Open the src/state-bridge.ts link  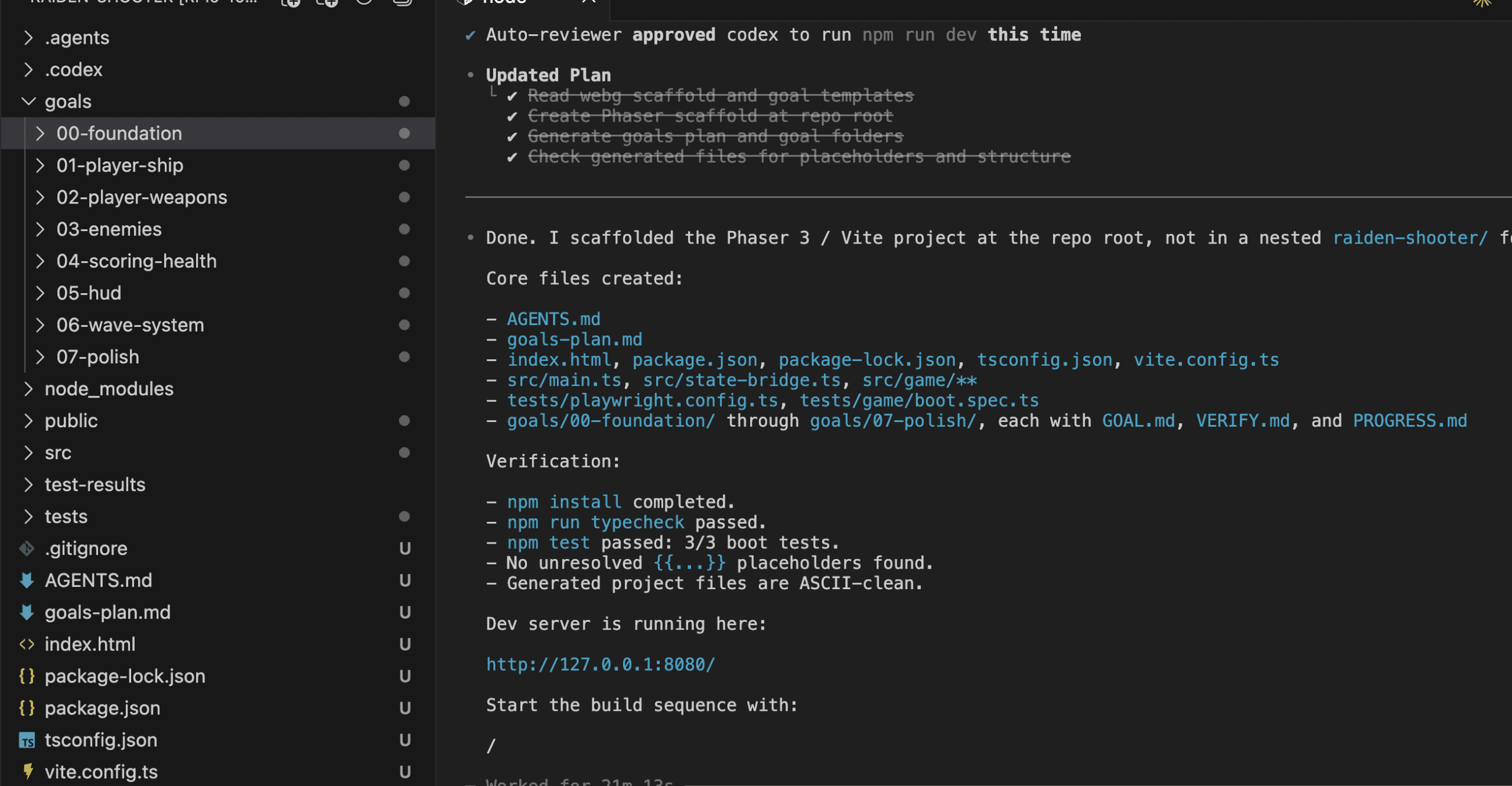tap(742, 381)
